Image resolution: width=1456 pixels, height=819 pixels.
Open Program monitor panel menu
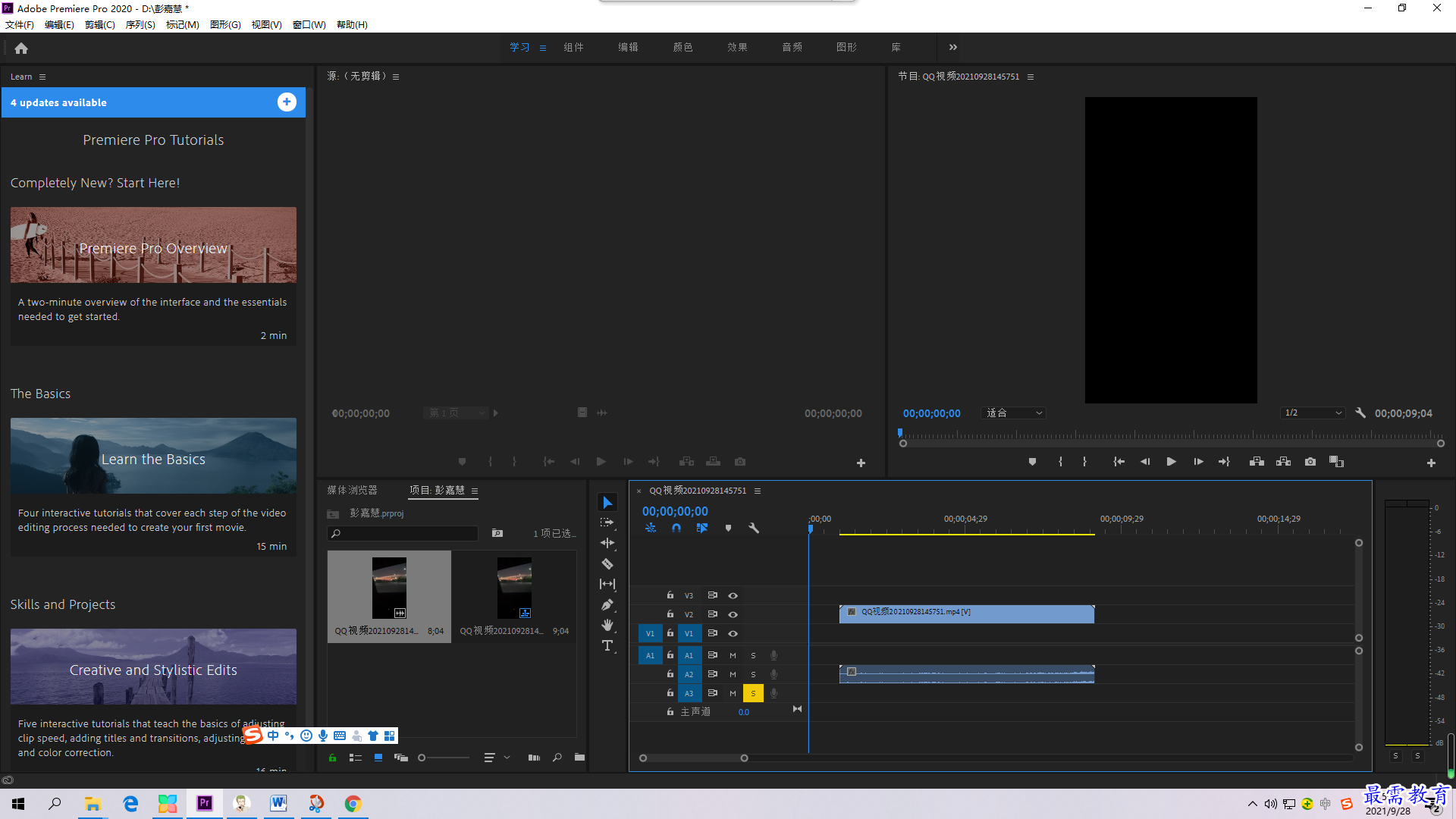1031,77
